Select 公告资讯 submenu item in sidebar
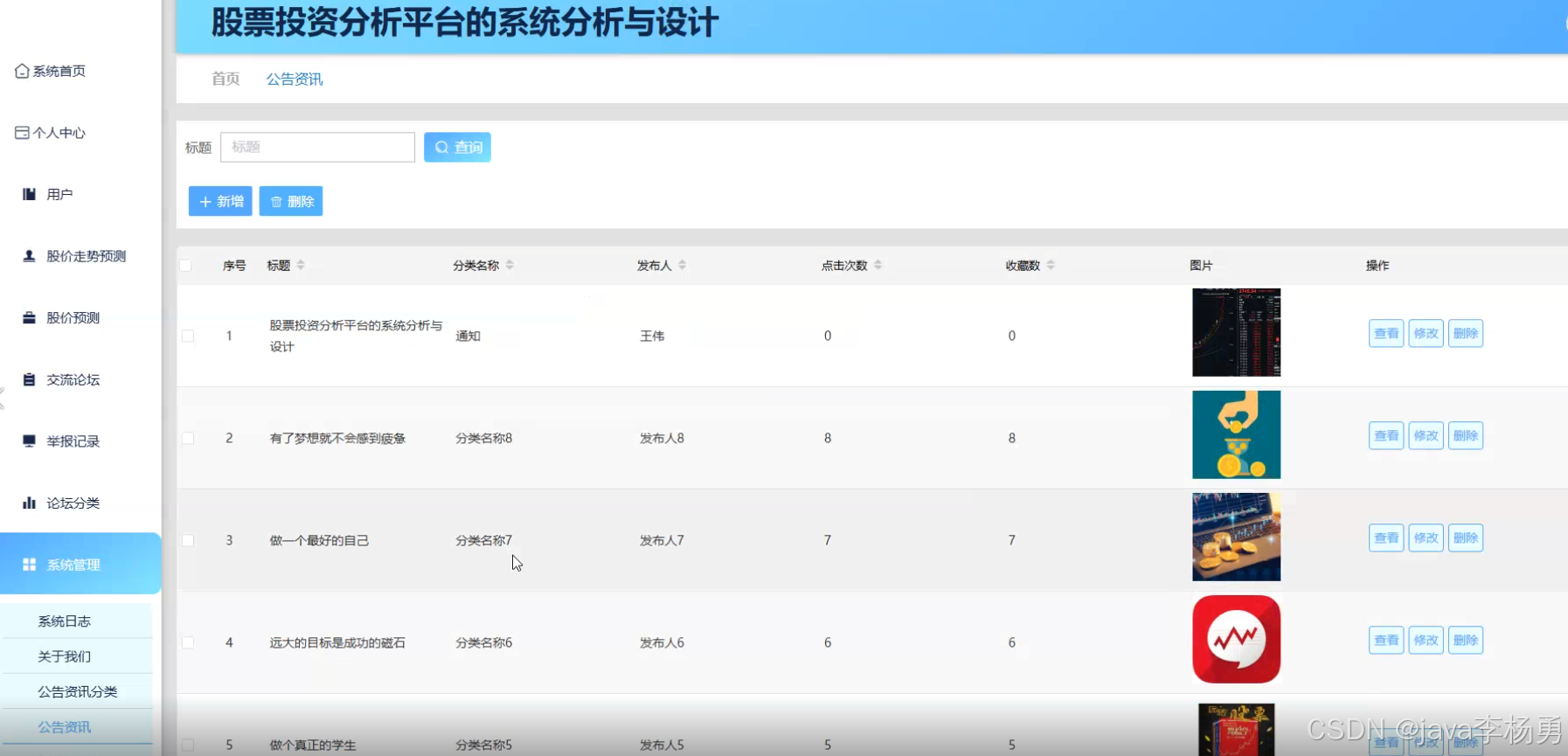Image resolution: width=1568 pixels, height=756 pixels. click(x=77, y=726)
